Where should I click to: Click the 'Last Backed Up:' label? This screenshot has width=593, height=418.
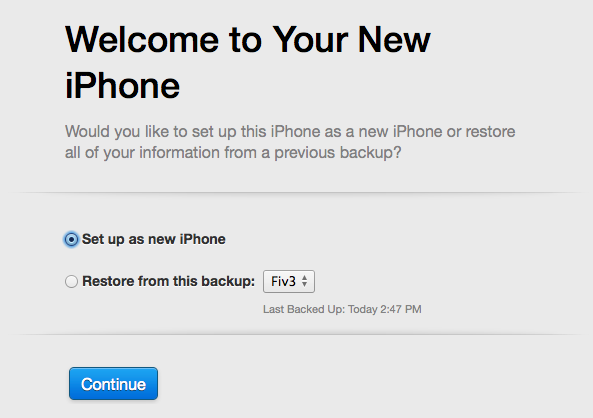(x=304, y=309)
